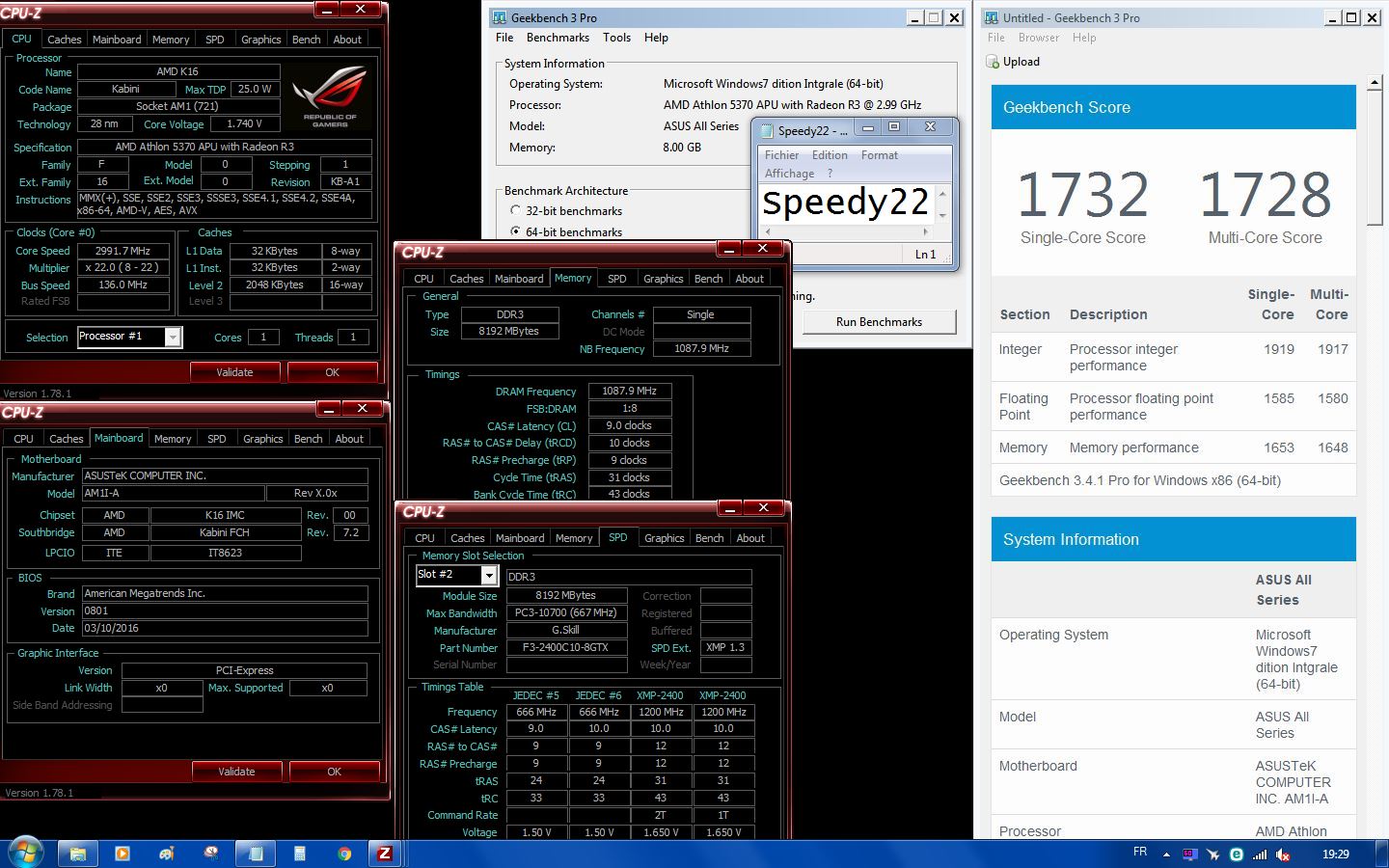Open Browser menu in Untitled Geekbench window

click(1039, 38)
